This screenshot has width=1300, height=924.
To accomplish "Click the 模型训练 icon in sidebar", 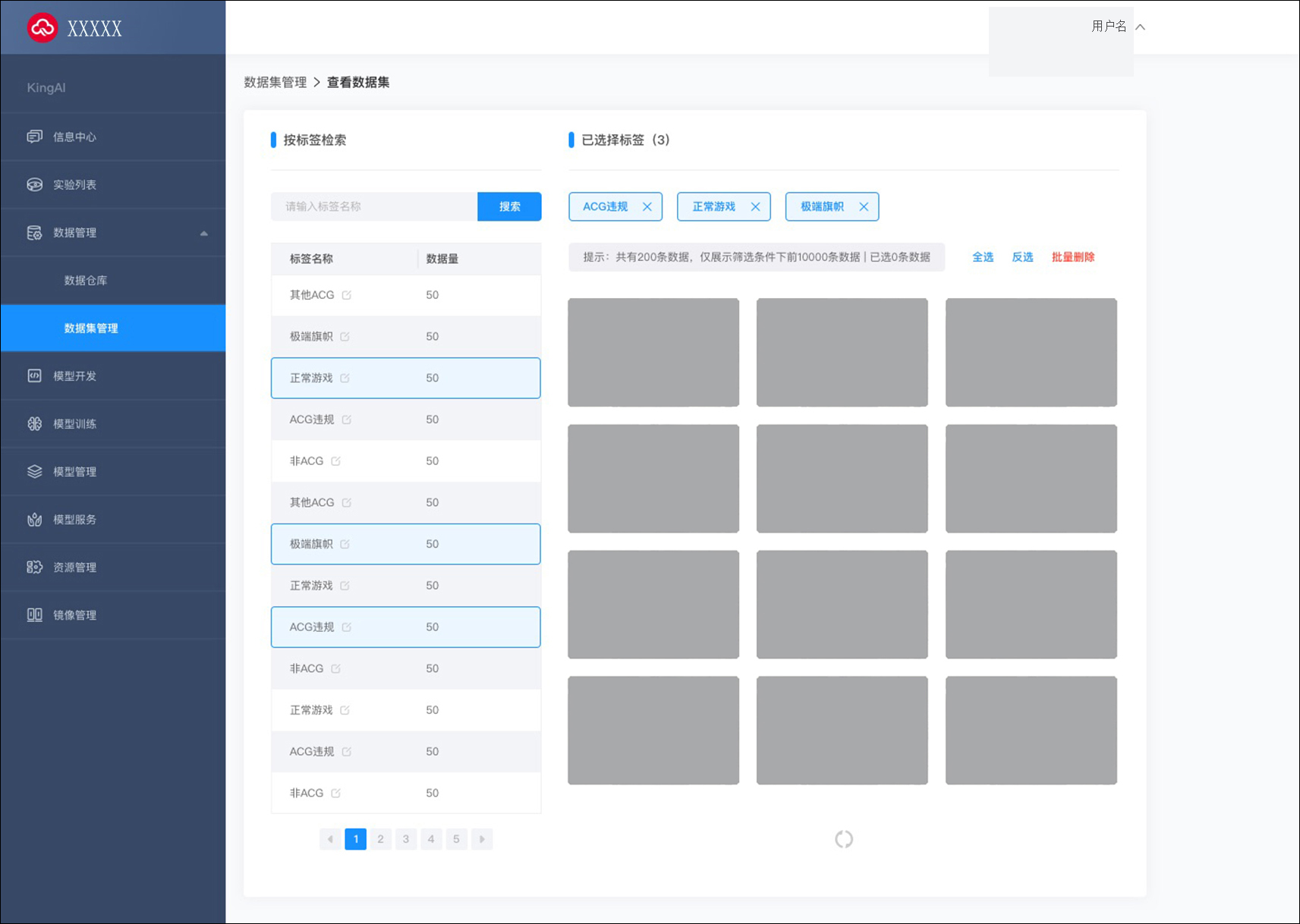I will point(35,423).
